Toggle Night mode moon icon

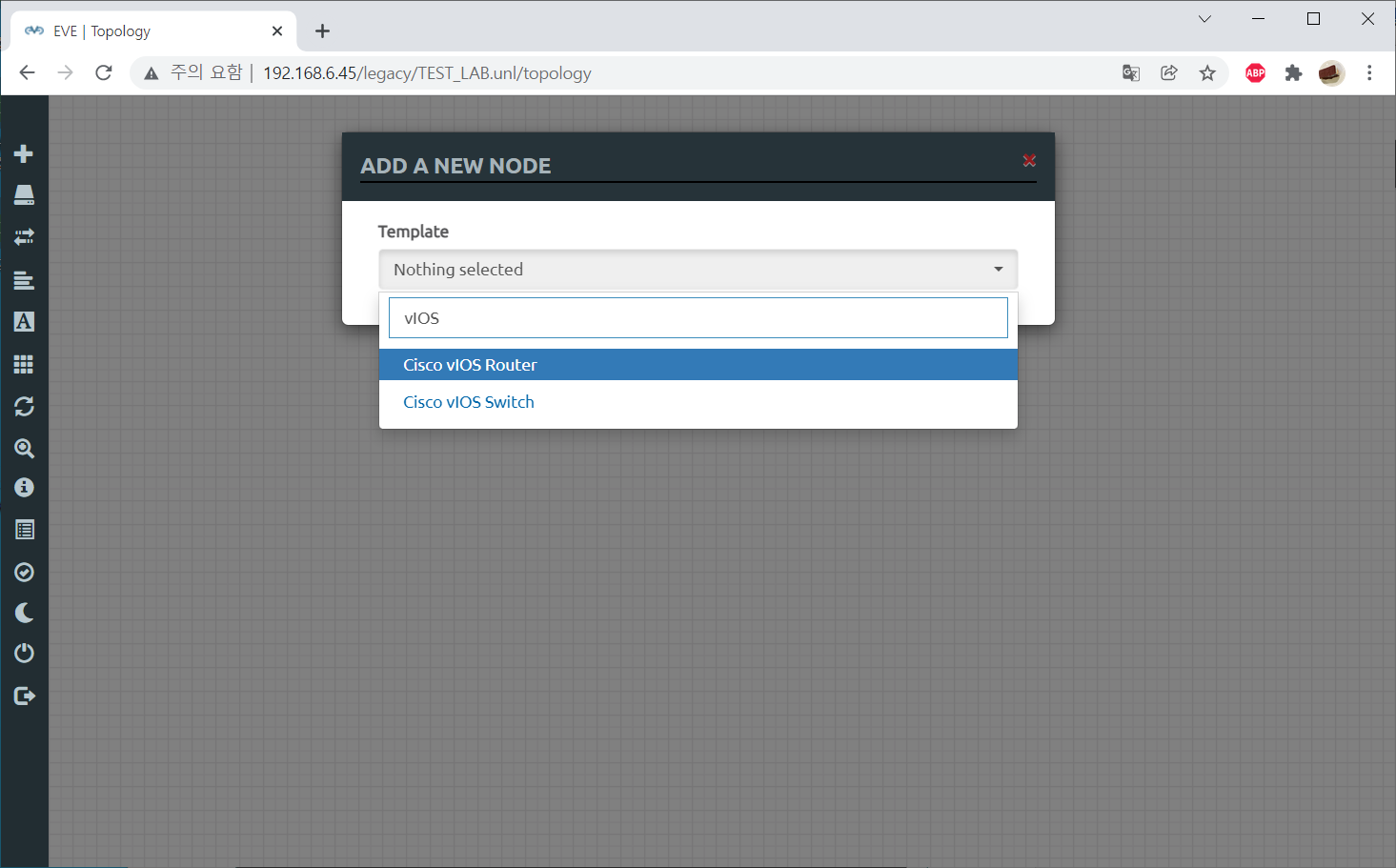point(24,613)
